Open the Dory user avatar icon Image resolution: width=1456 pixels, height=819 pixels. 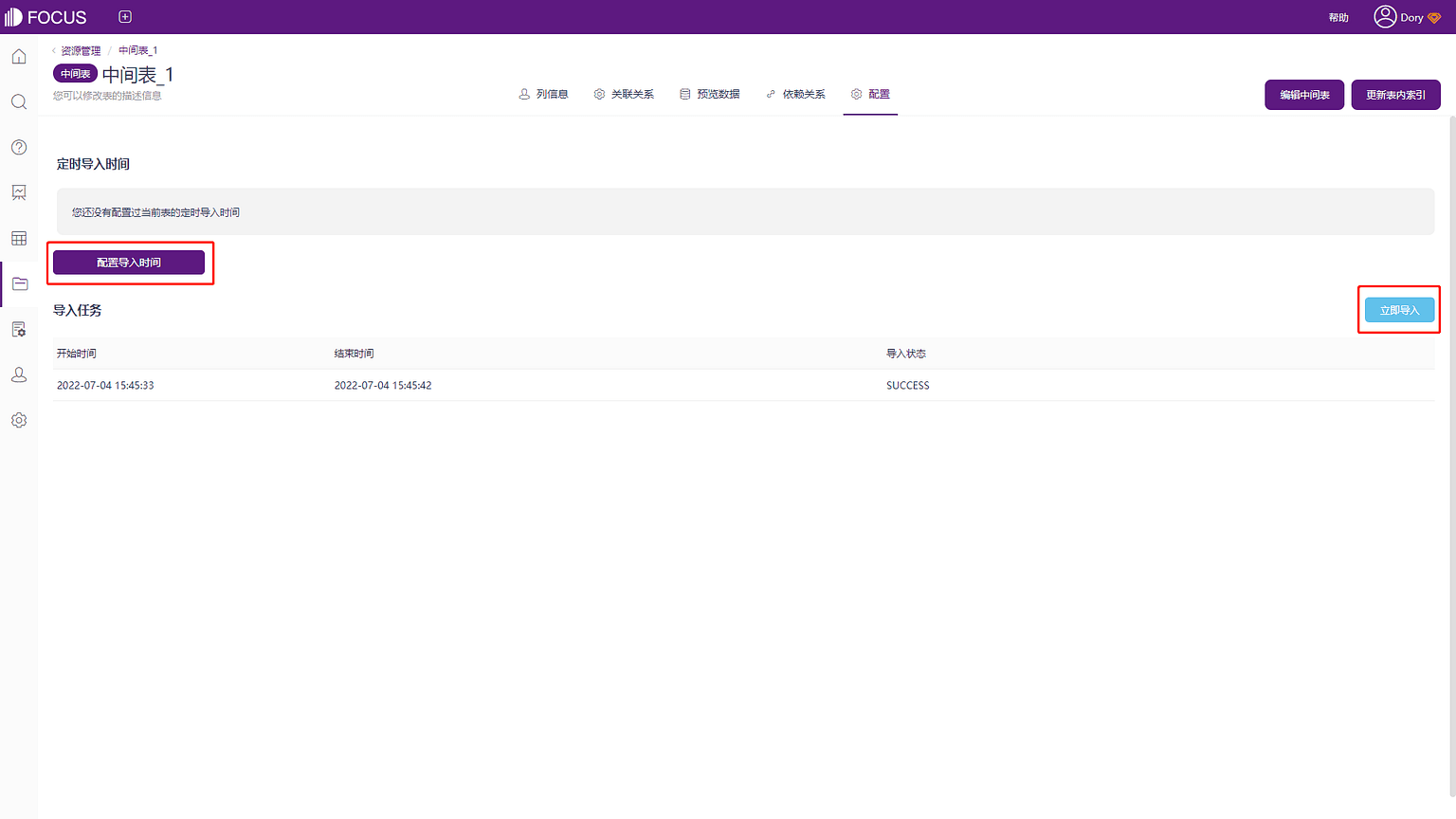(1385, 17)
